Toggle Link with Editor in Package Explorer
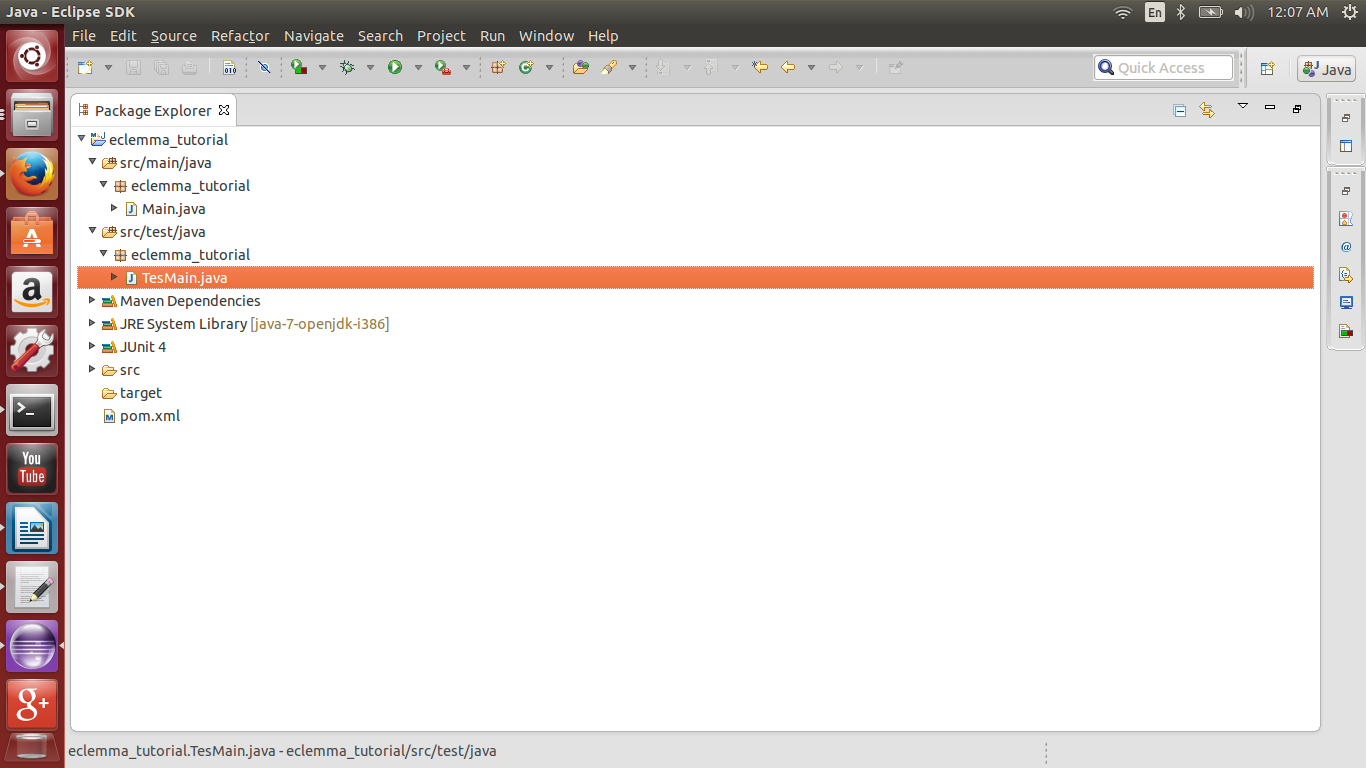This screenshot has height=768, width=1366. 1207,110
